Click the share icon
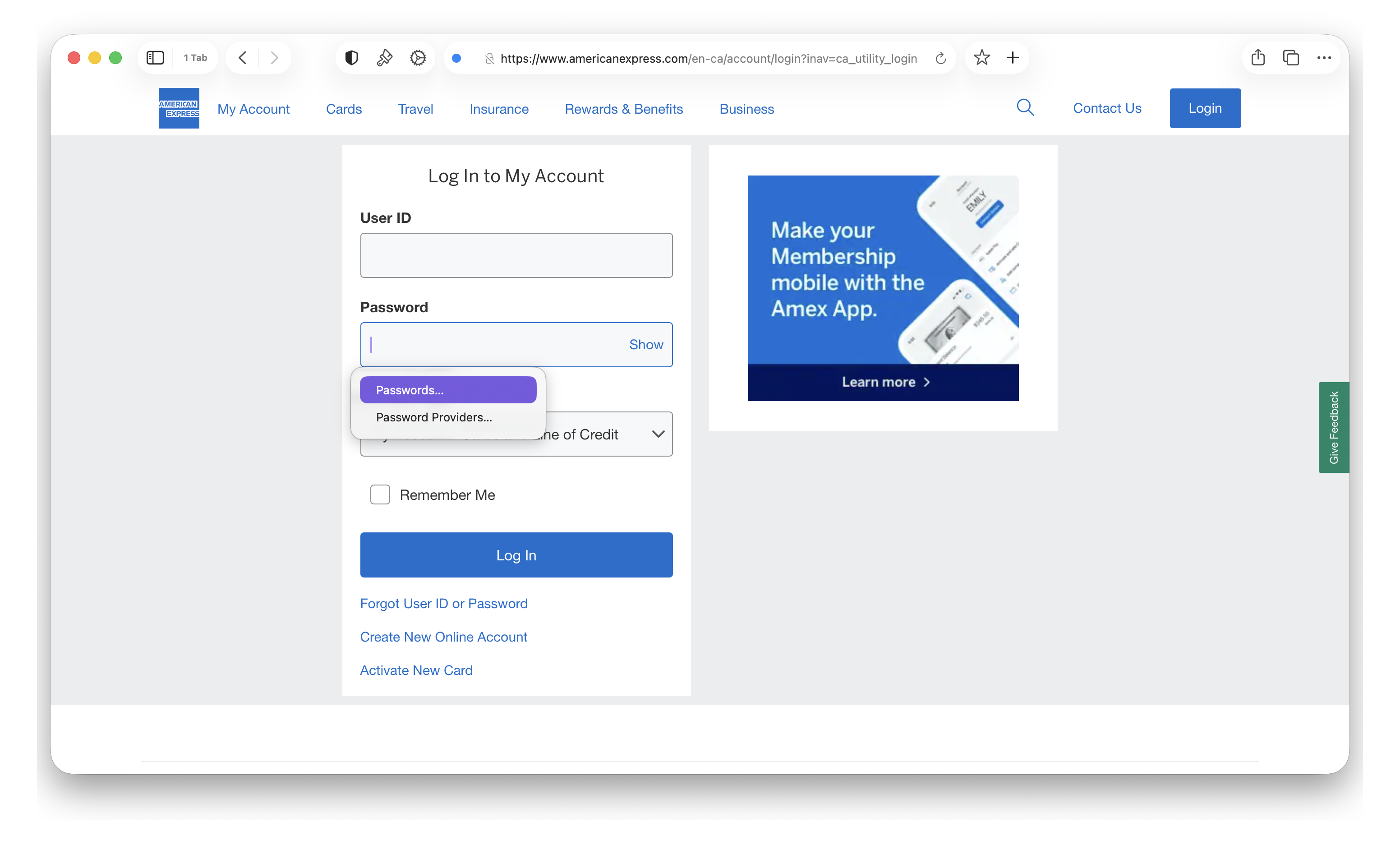The height and width of the screenshot is (841, 1400). 1258,58
